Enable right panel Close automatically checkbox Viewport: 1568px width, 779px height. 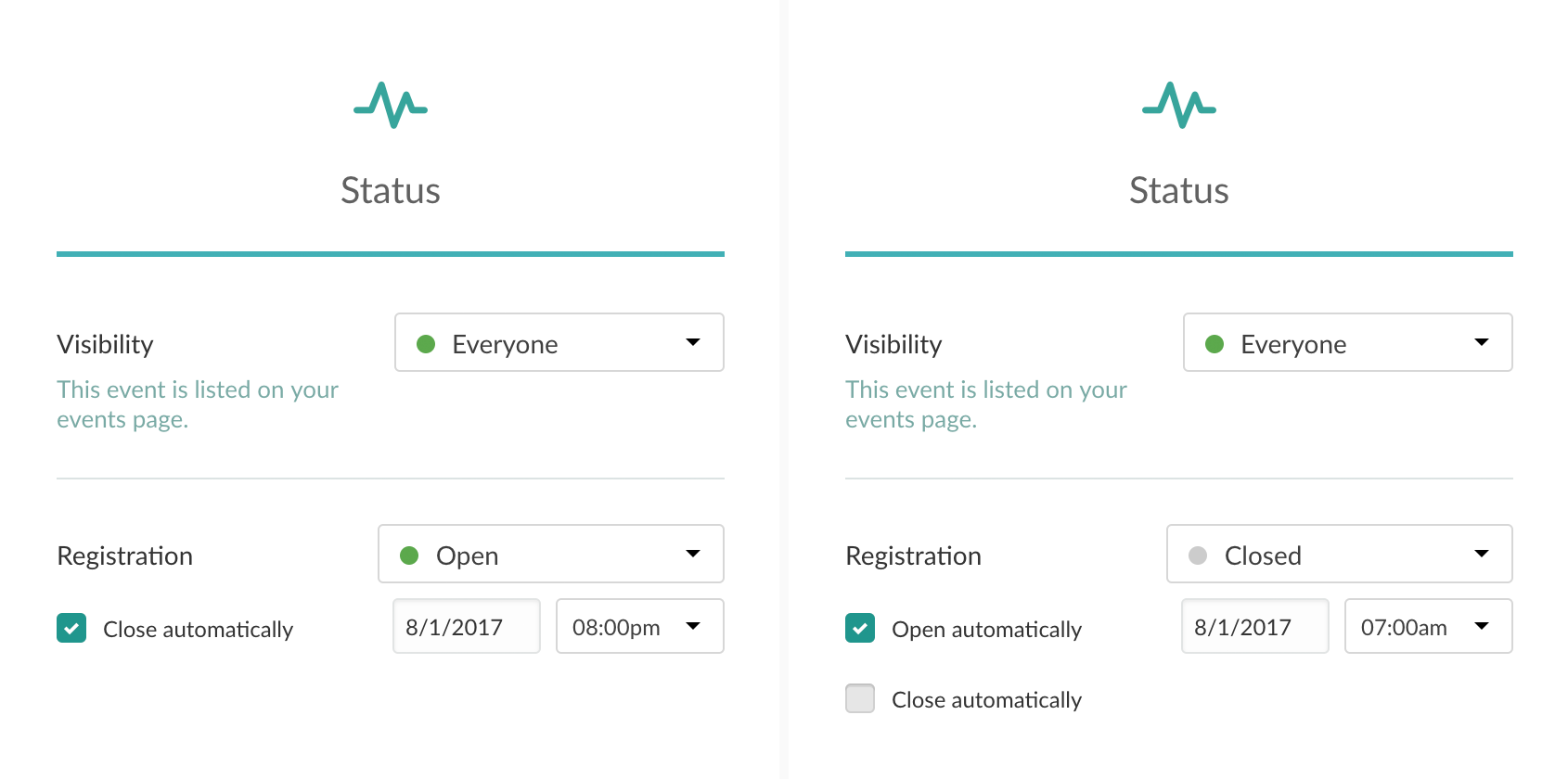tap(860, 698)
